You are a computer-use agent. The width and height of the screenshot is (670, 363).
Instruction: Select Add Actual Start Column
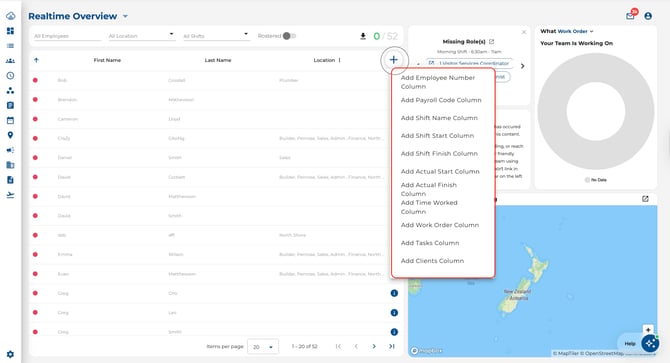443,171
